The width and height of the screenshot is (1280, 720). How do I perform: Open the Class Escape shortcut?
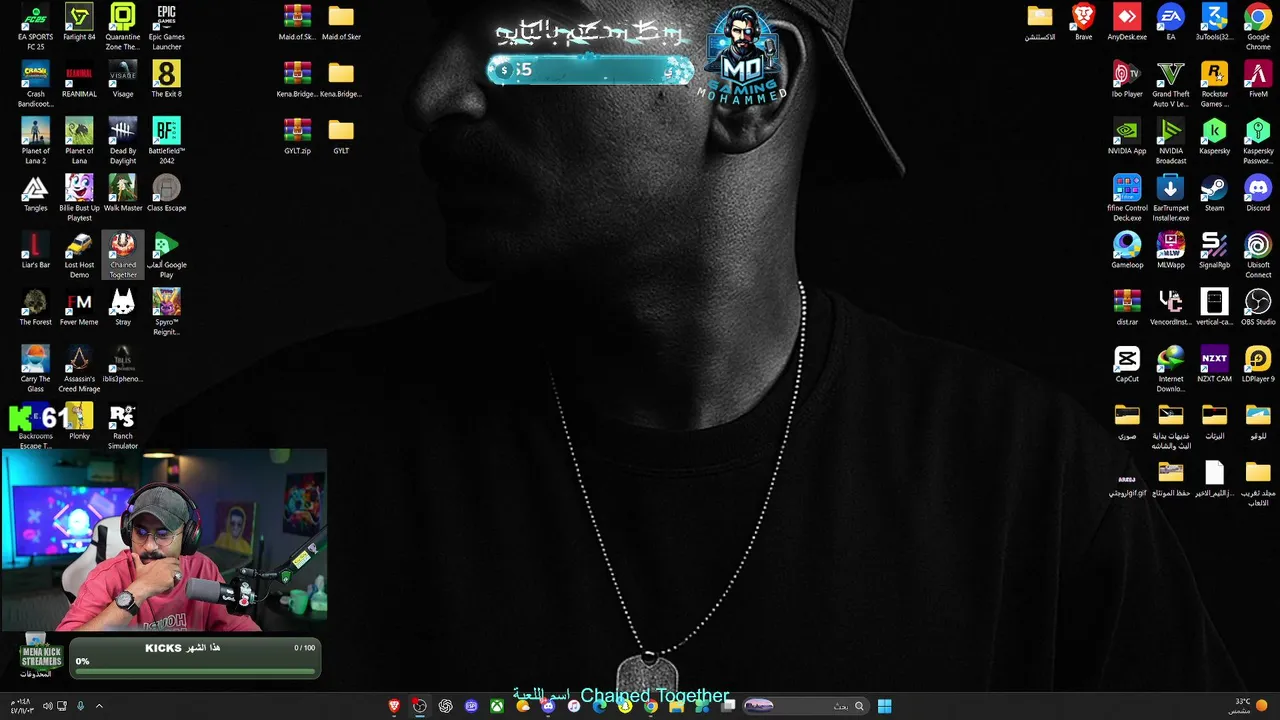pos(167,193)
